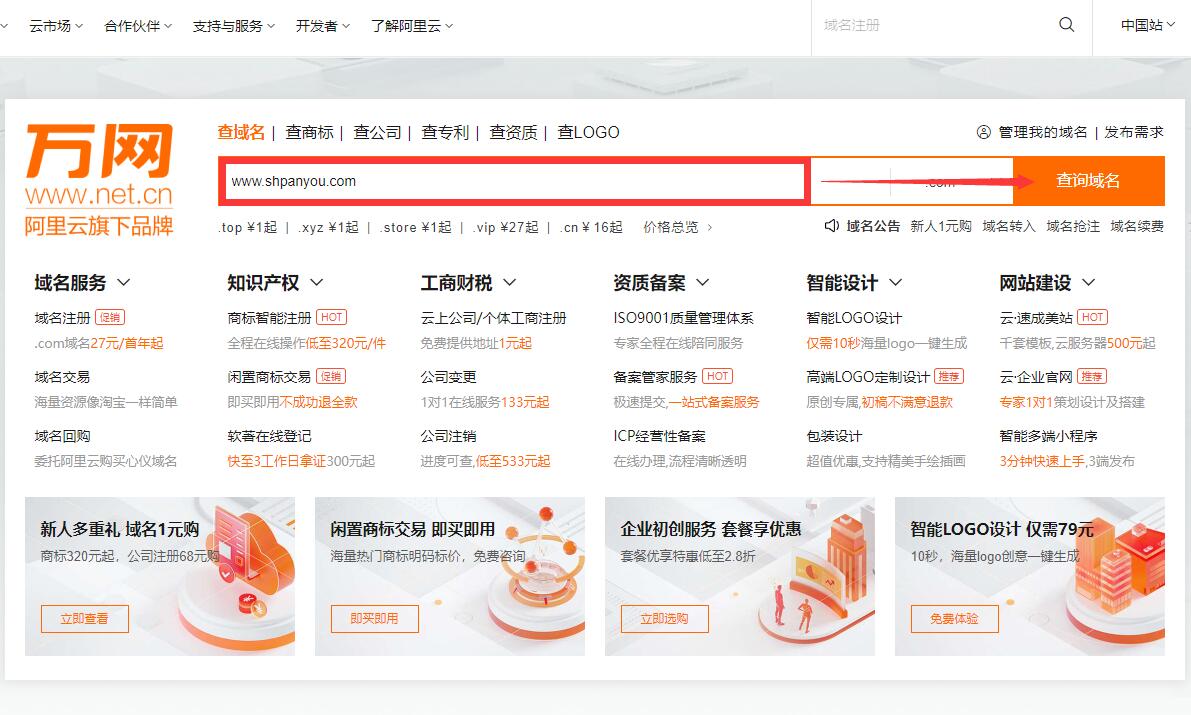Click the 即买即用 button
The height and width of the screenshot is (715, 1191).
point(374,619)
